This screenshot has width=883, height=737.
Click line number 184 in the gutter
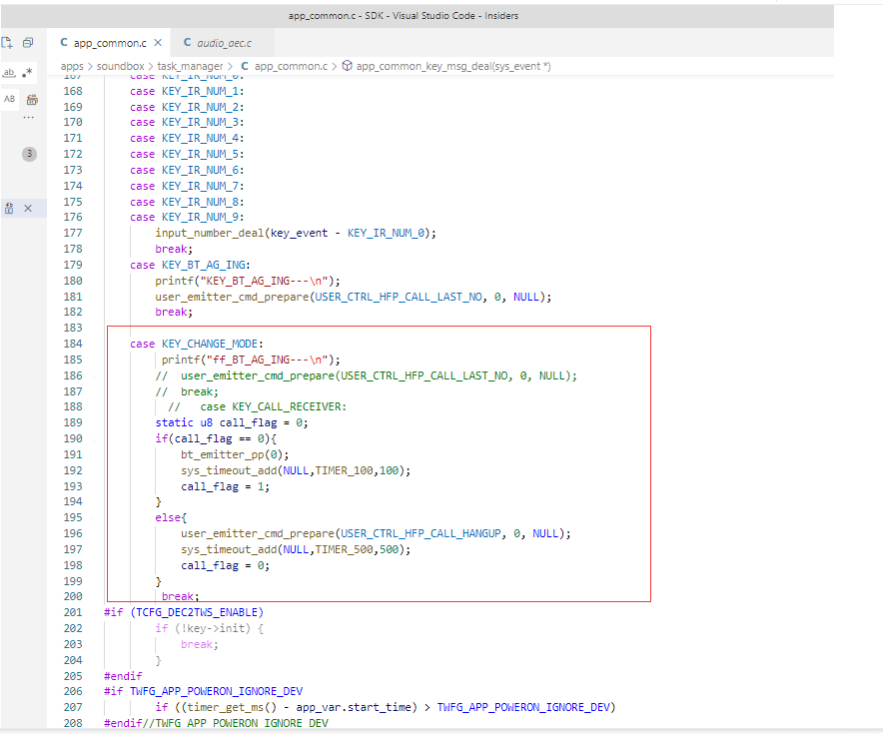(73, 344)
